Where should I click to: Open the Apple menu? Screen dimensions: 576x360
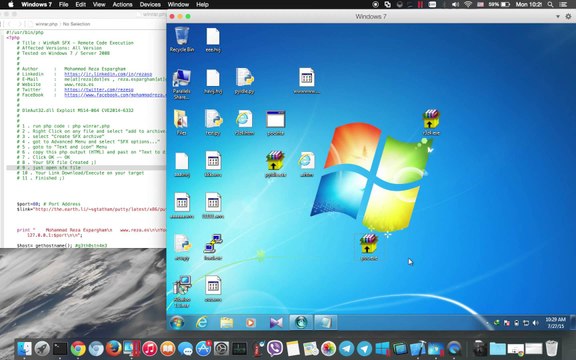(11, 4)
